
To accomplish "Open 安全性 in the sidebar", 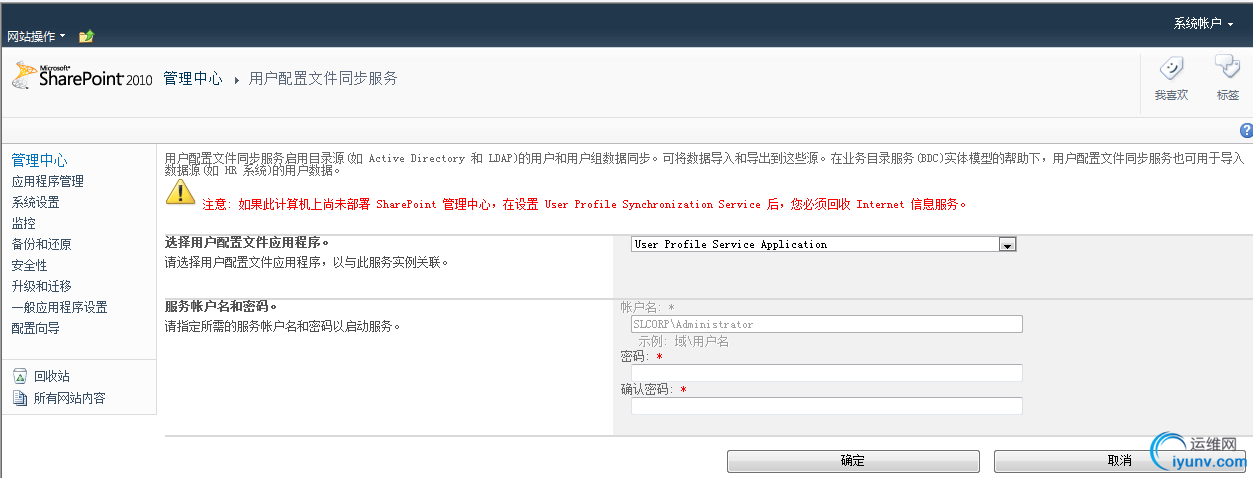I will (29, 265).
